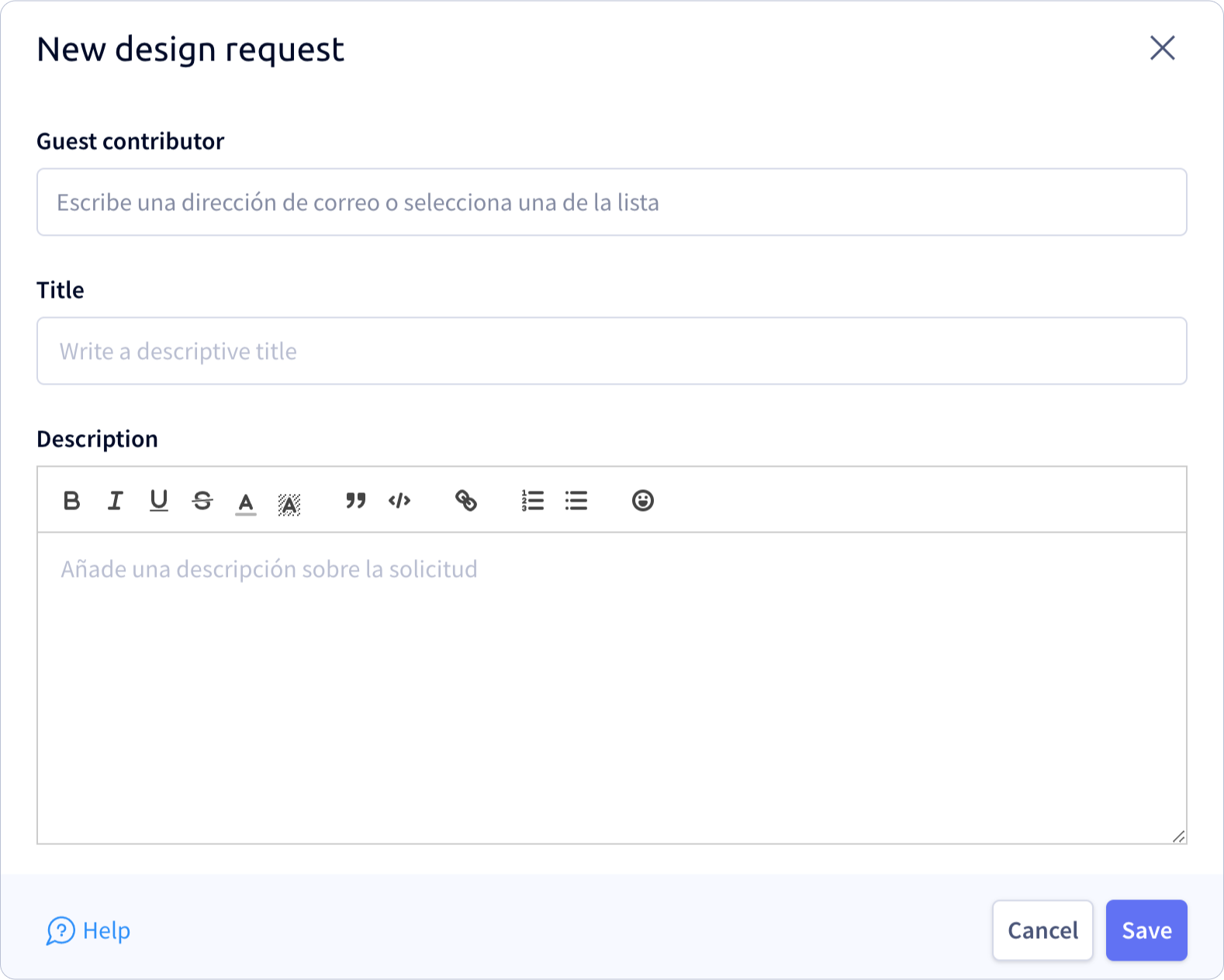
Task: Grab the description resize handle
Action: (1179, 836)
